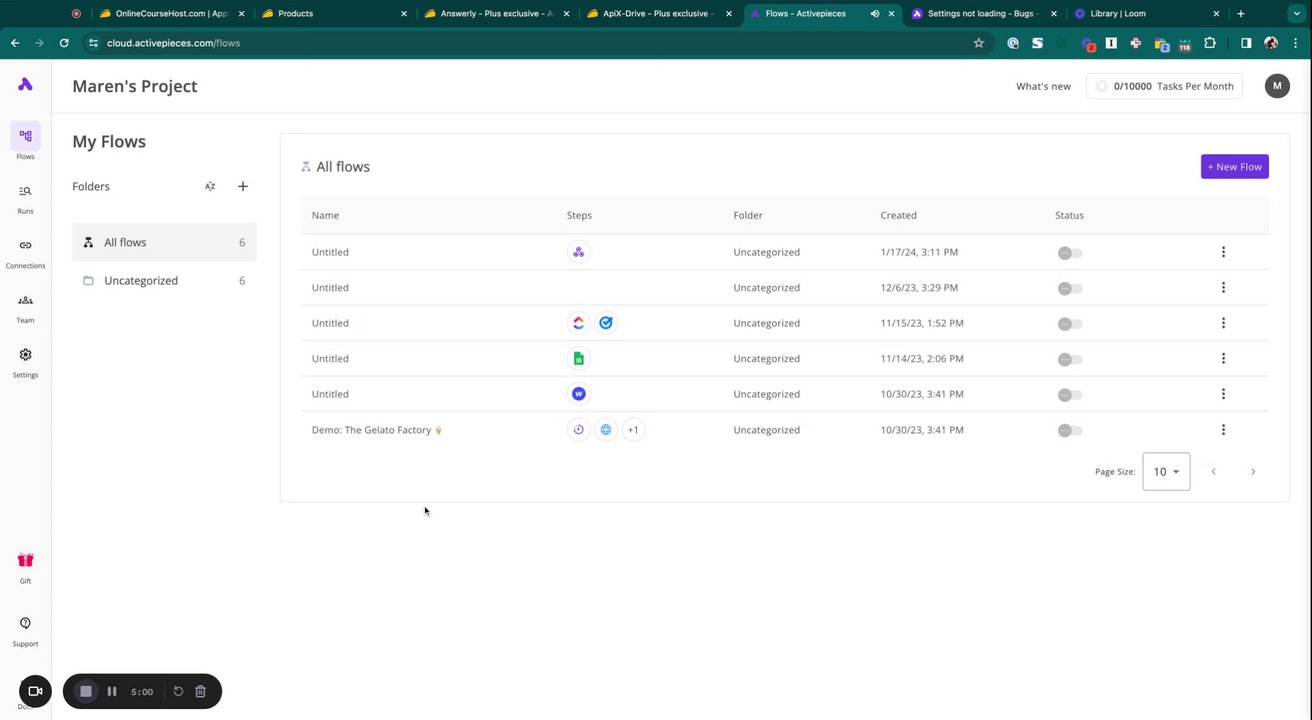Open the Page Size dropdown
Image resolution: width=1312 pixels, height=720 pixels.
(x=1166, y=471)
